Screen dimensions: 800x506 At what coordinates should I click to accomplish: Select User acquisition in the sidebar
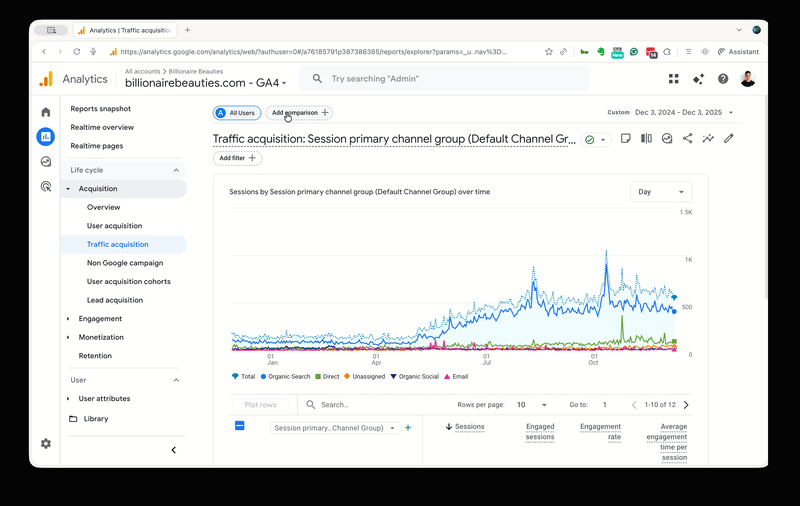114,226
